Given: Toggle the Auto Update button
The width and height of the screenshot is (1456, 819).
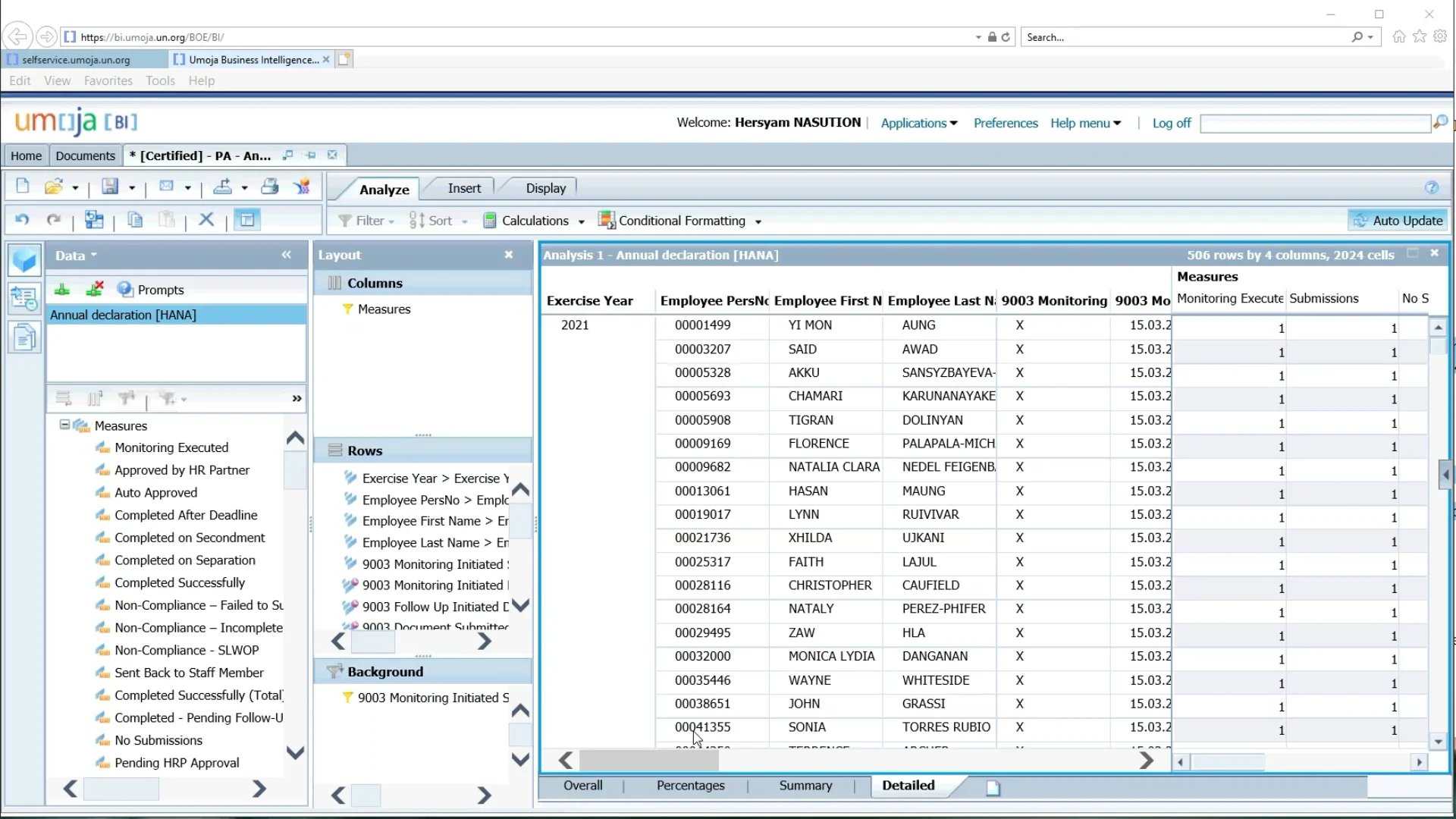Looking at the screenshot, I should 1398,221.
